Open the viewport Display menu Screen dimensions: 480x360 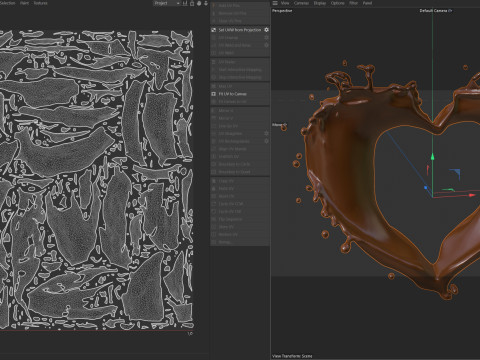320,3
